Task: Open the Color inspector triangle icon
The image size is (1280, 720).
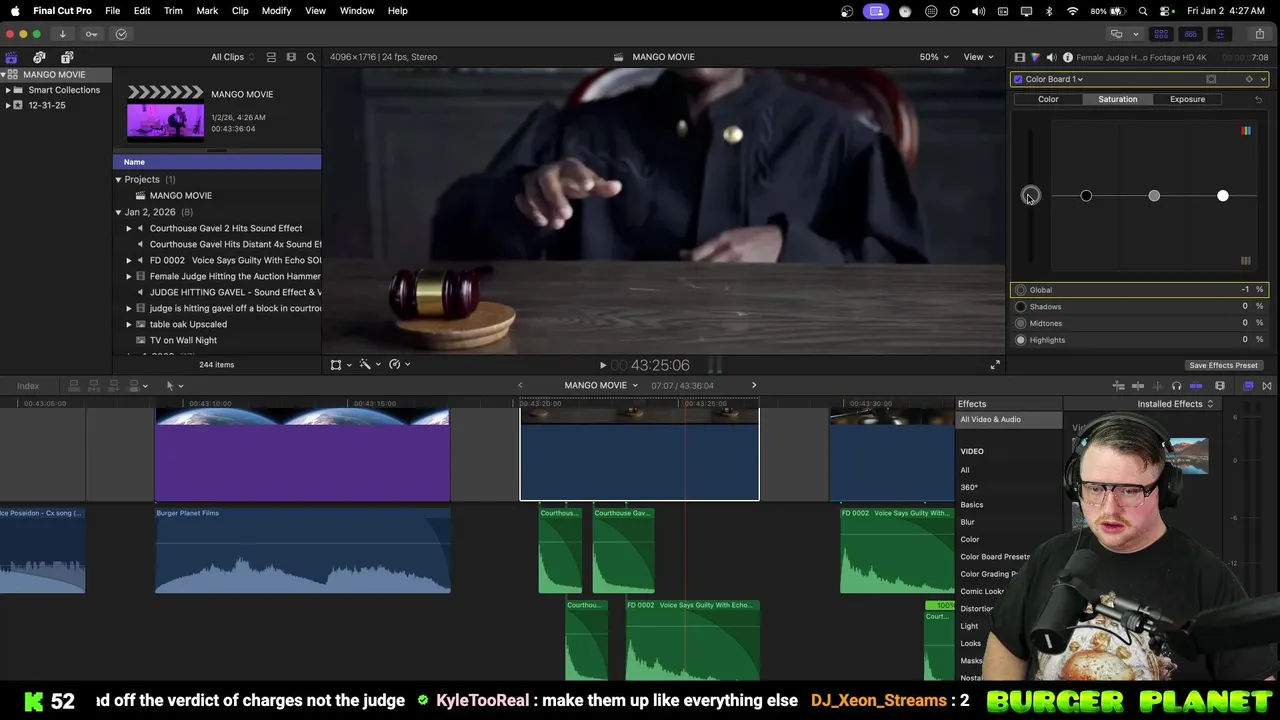Action: (x=1035, y=58)
